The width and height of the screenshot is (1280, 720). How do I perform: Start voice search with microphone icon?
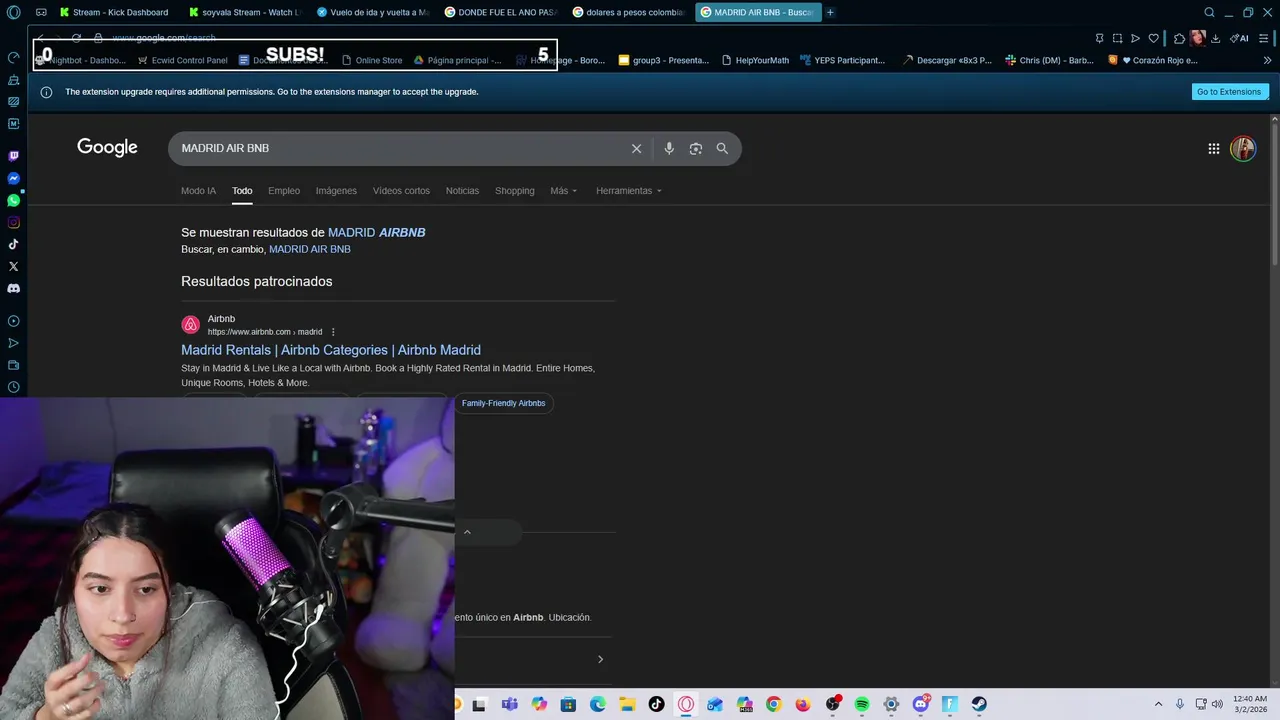pos(669,148)
